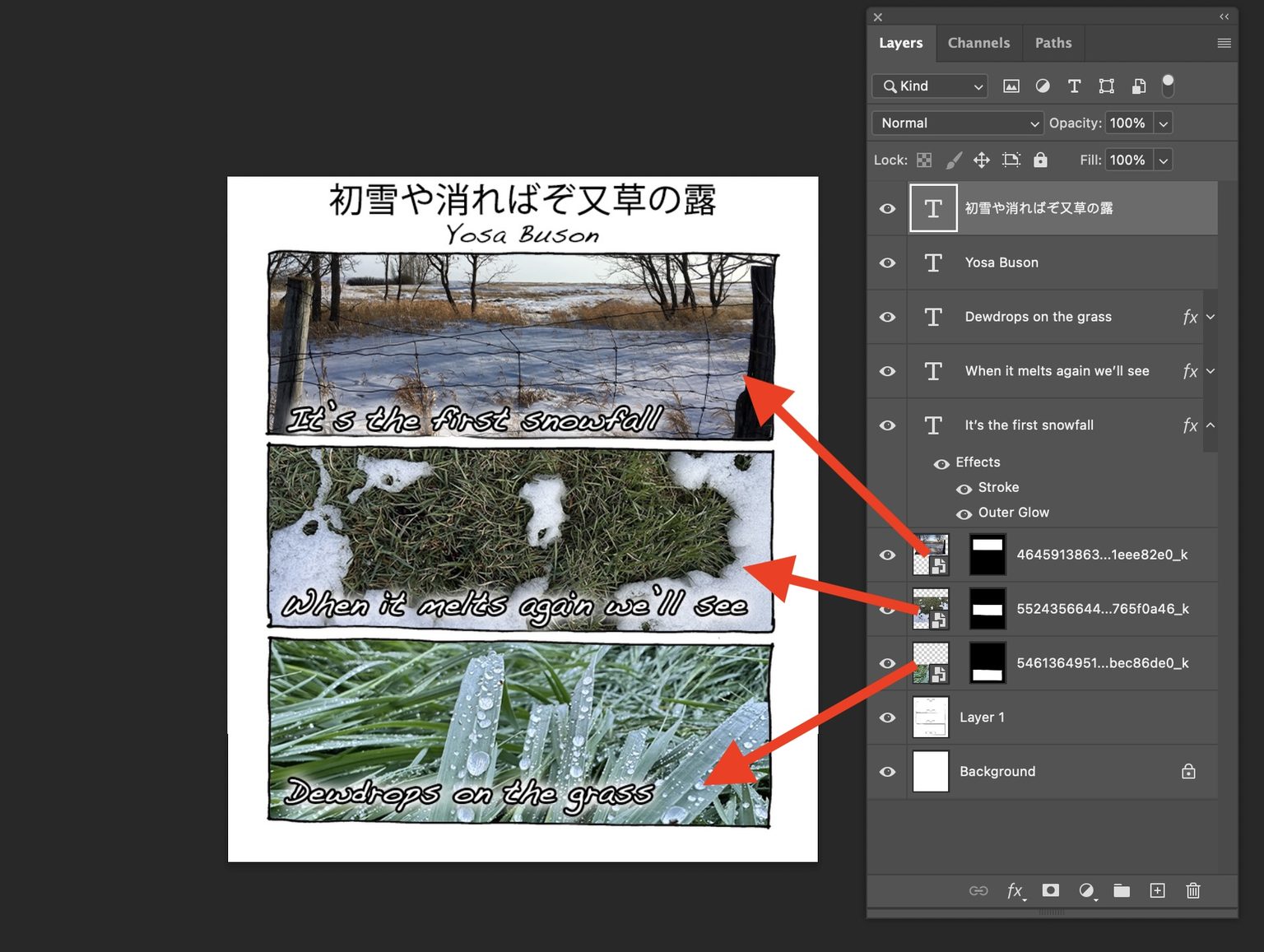The height and width of the screenshot is (952, 1264).
Task: Switch to the Channels tab
Action: click(x=978, y=43)
